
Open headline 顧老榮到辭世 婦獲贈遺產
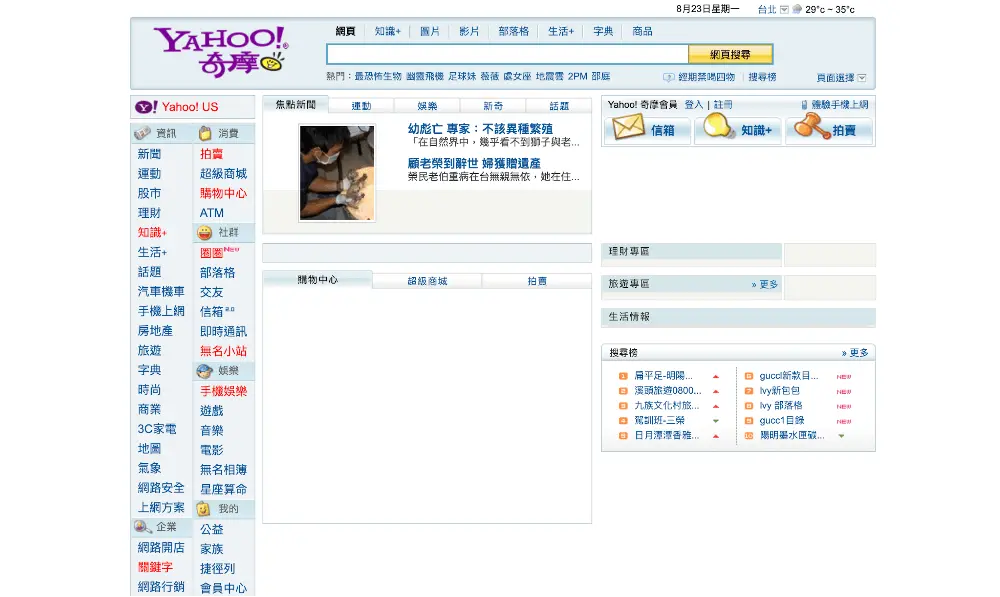click(x=474, y=163)
